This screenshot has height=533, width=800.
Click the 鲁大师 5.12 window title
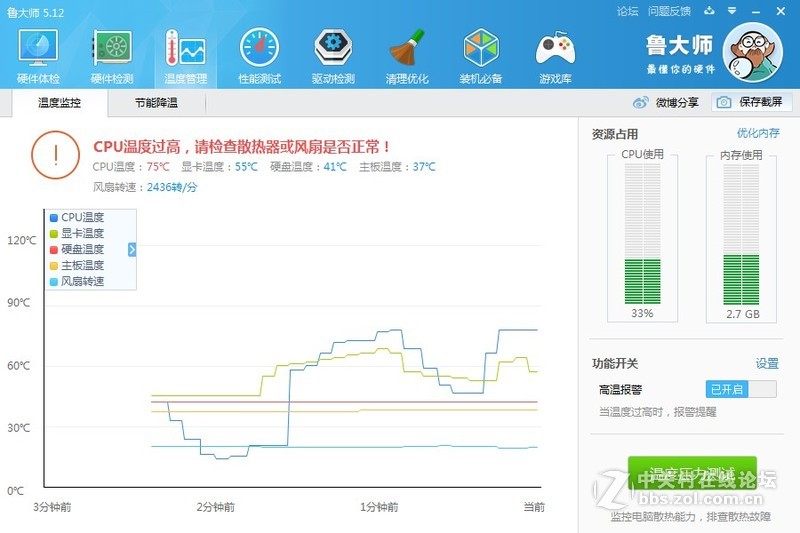pos(35,13)
